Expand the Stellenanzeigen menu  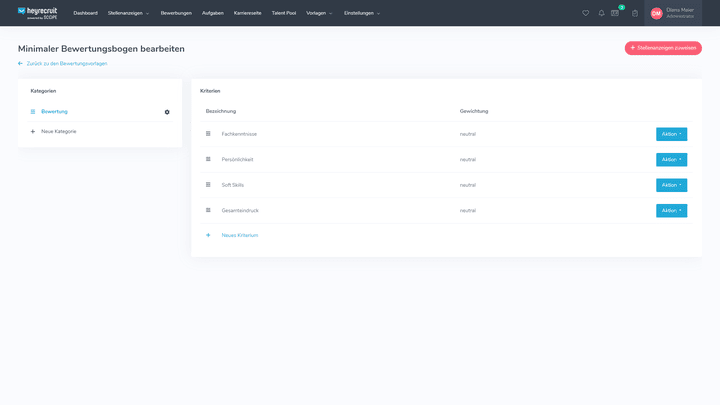click(x=128, y=13)
